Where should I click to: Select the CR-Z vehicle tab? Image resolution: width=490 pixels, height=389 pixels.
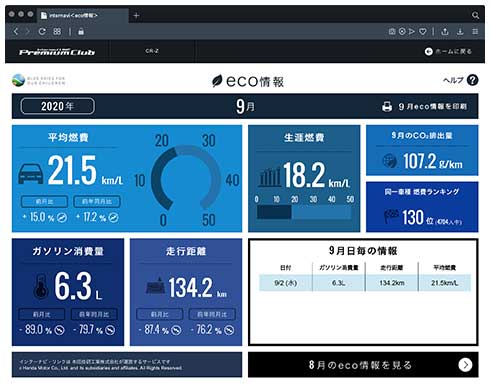[152, 51]
